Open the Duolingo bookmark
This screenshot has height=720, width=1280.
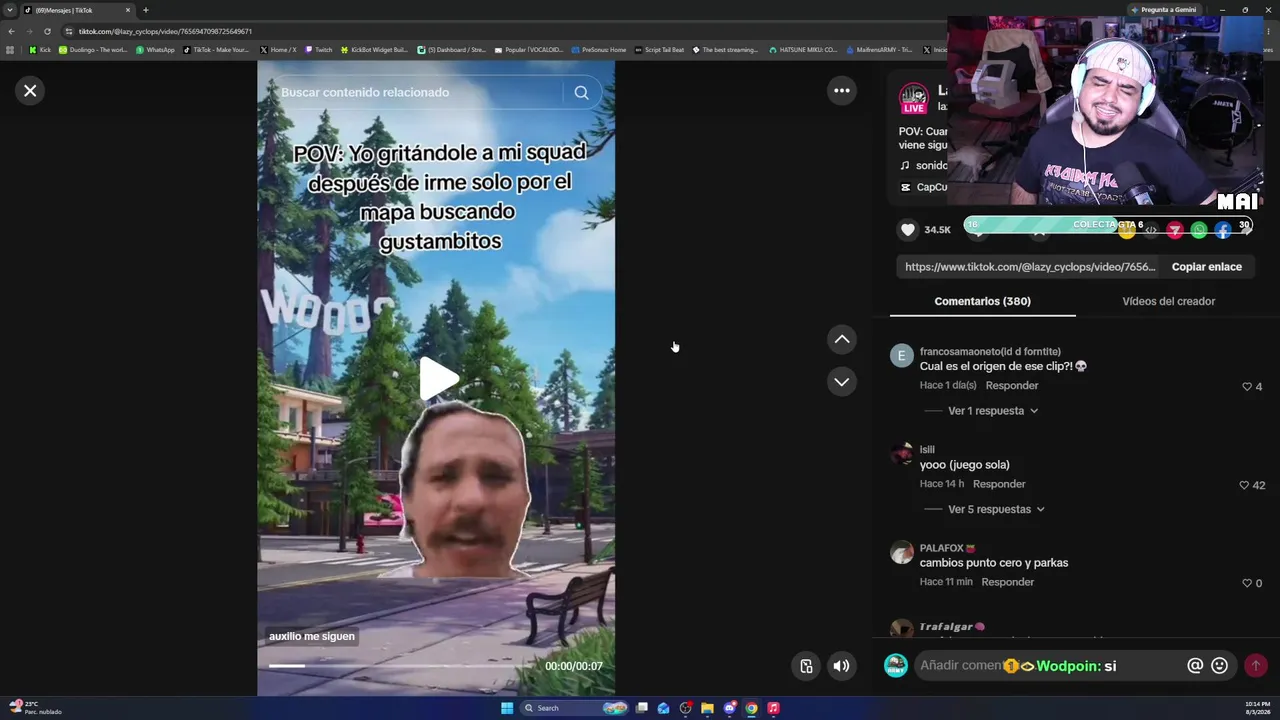tap(93, 50)
